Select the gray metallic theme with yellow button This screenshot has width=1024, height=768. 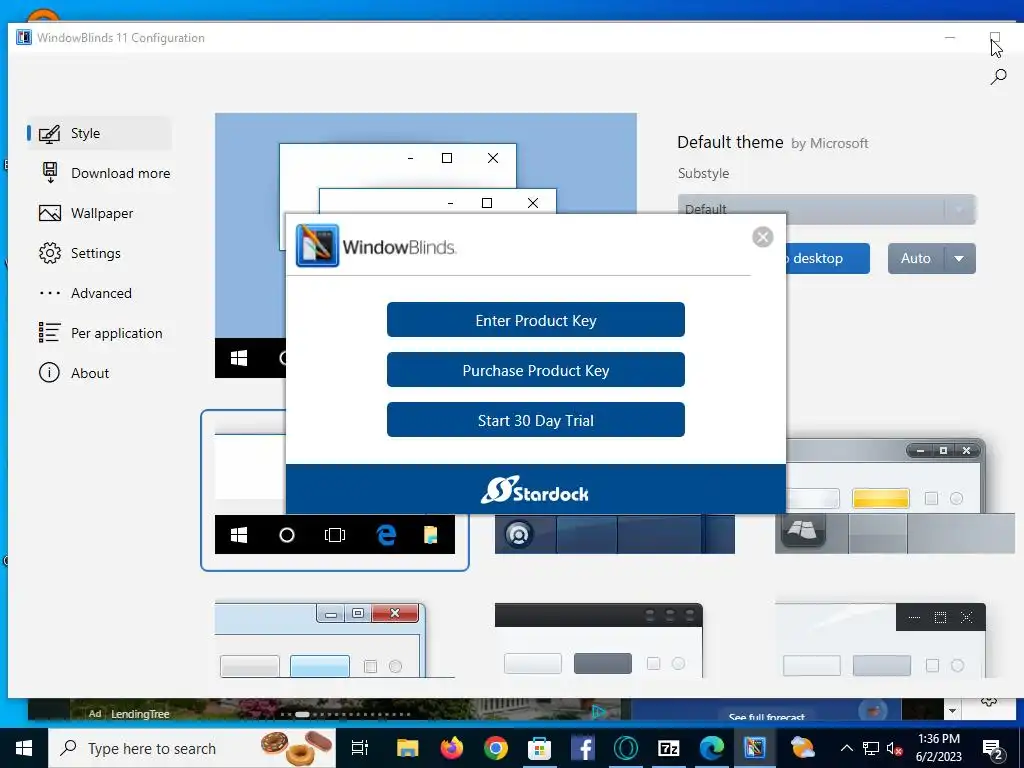(895, 496)
